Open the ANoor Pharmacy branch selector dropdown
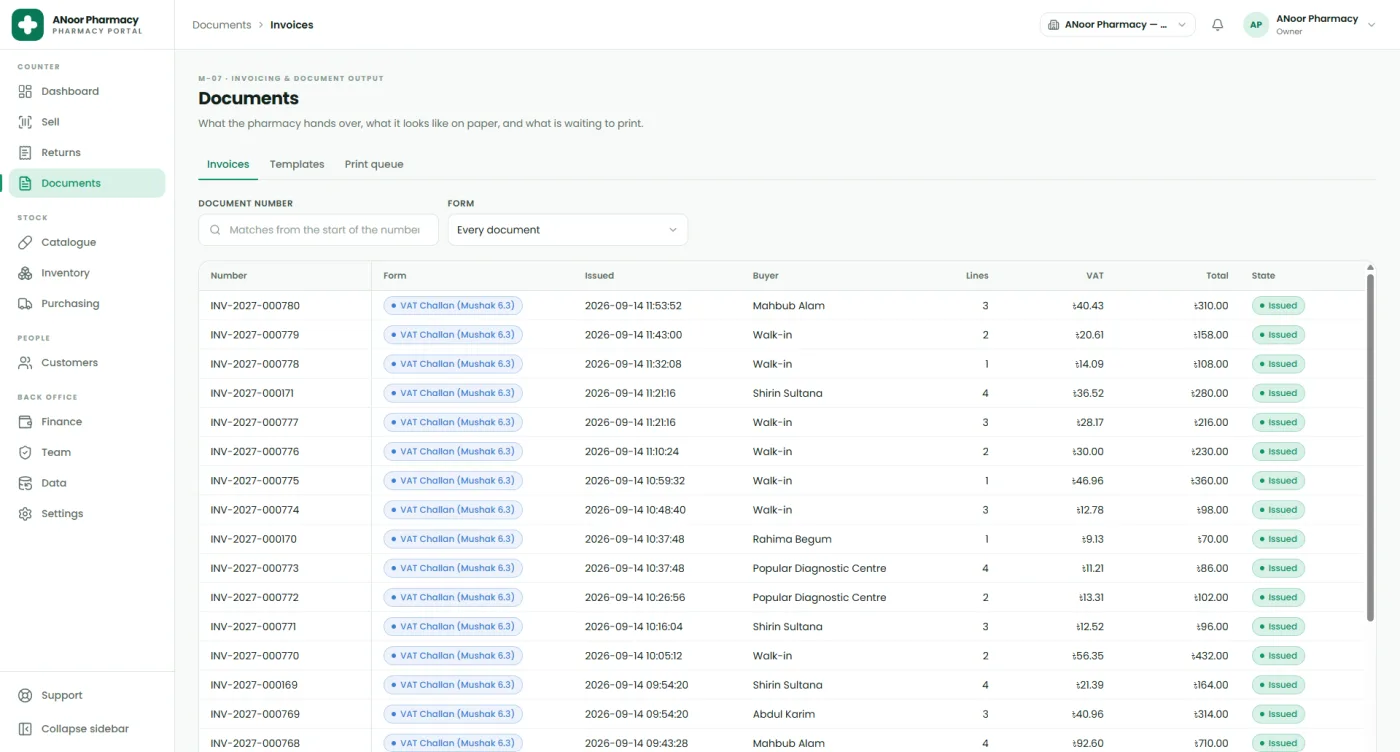Screen dimensions: 1400x752 1118,25
